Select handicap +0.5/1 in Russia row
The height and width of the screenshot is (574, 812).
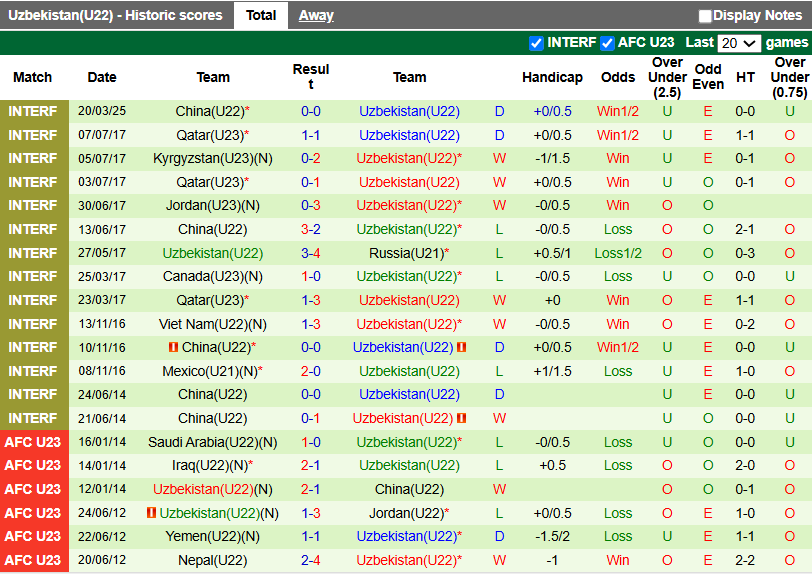tap(553, 253)
